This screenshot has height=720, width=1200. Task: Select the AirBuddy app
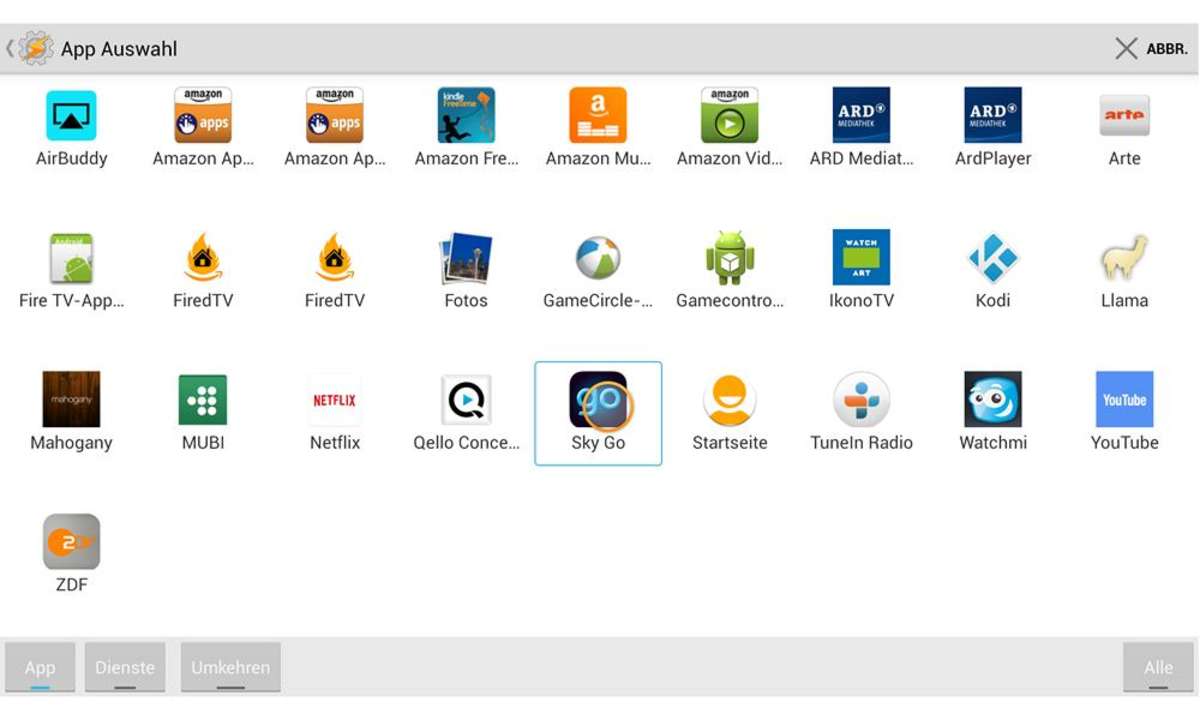71,128
